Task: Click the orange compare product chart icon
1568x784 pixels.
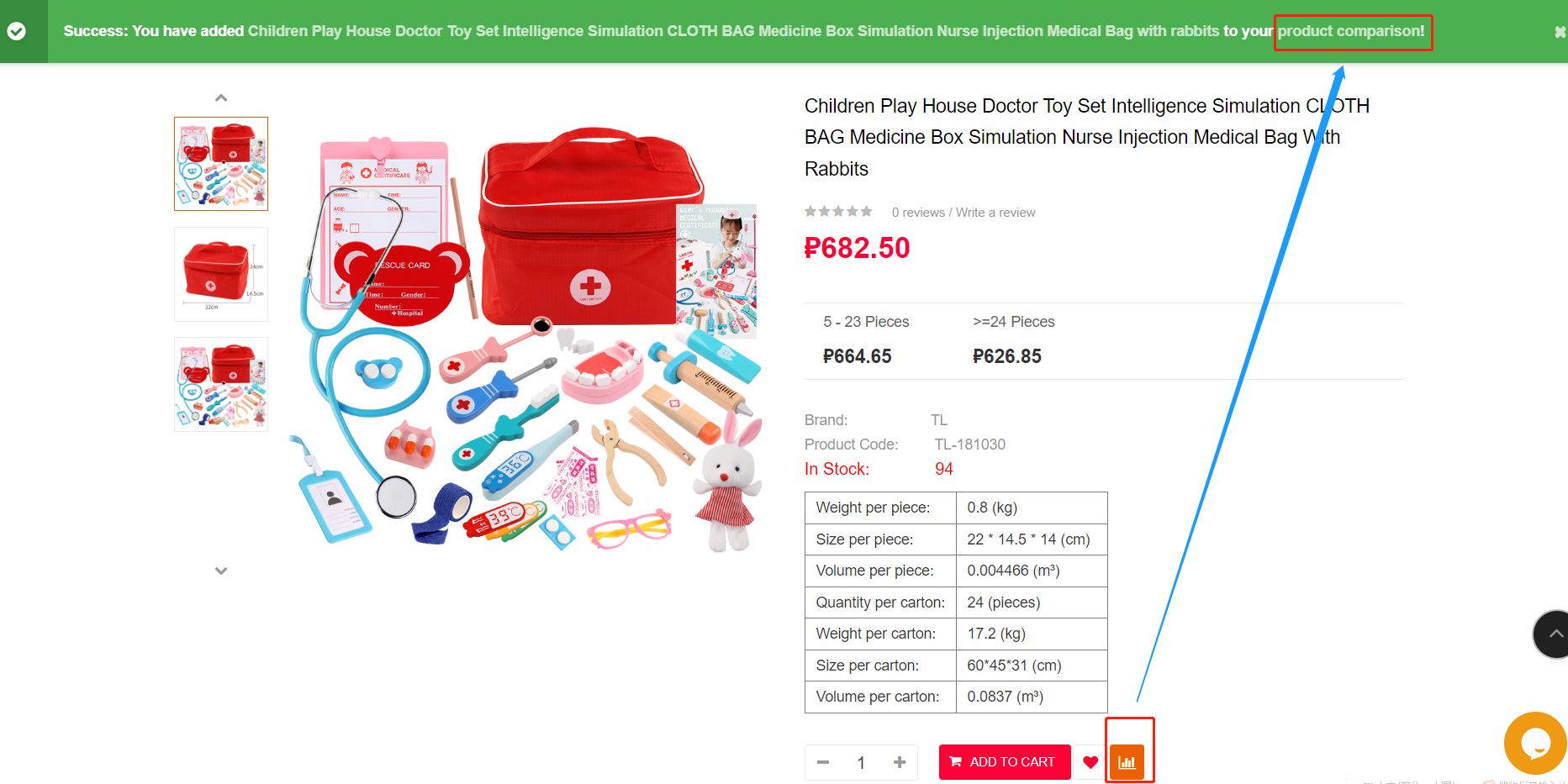Action: [x=1127, y=762]
